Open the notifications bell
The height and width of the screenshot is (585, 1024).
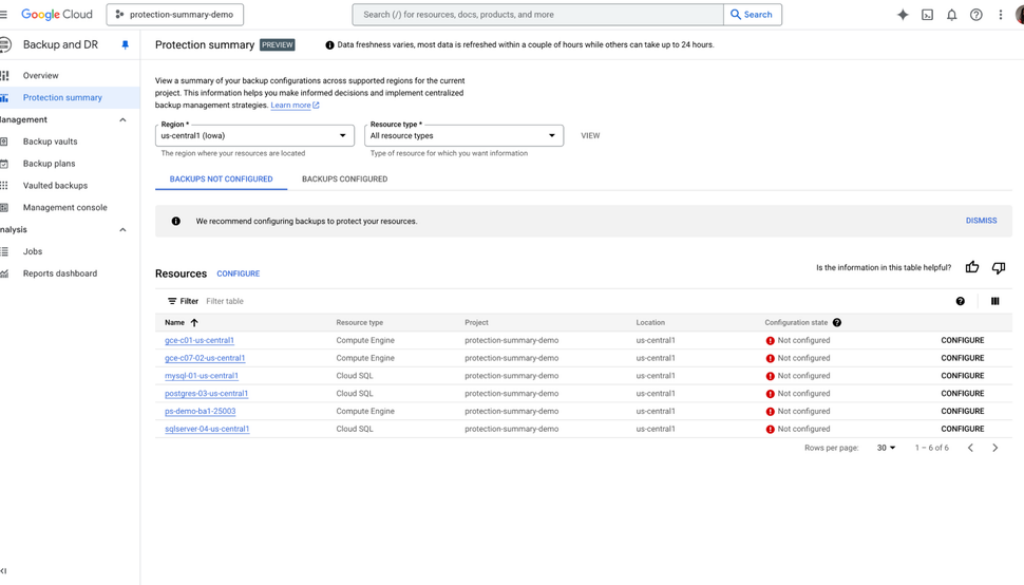pyautogui.click(x=952, y=15)
